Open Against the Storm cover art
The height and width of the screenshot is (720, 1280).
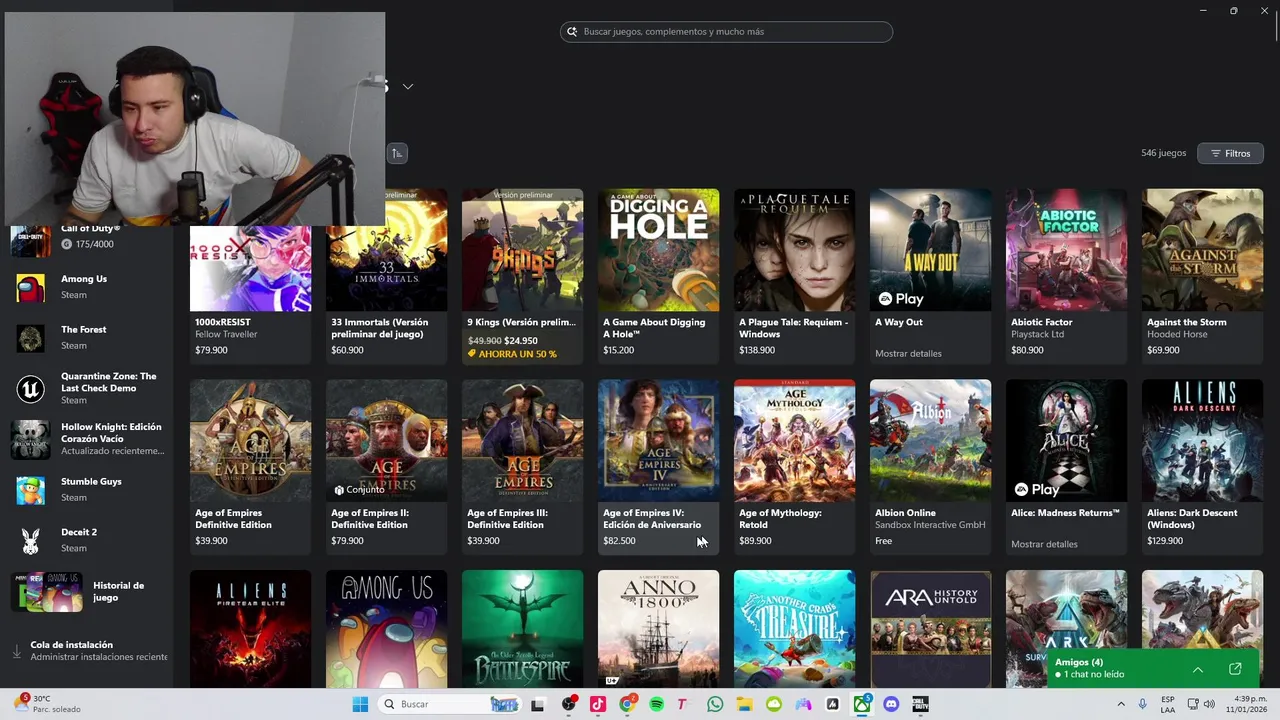1202,250
